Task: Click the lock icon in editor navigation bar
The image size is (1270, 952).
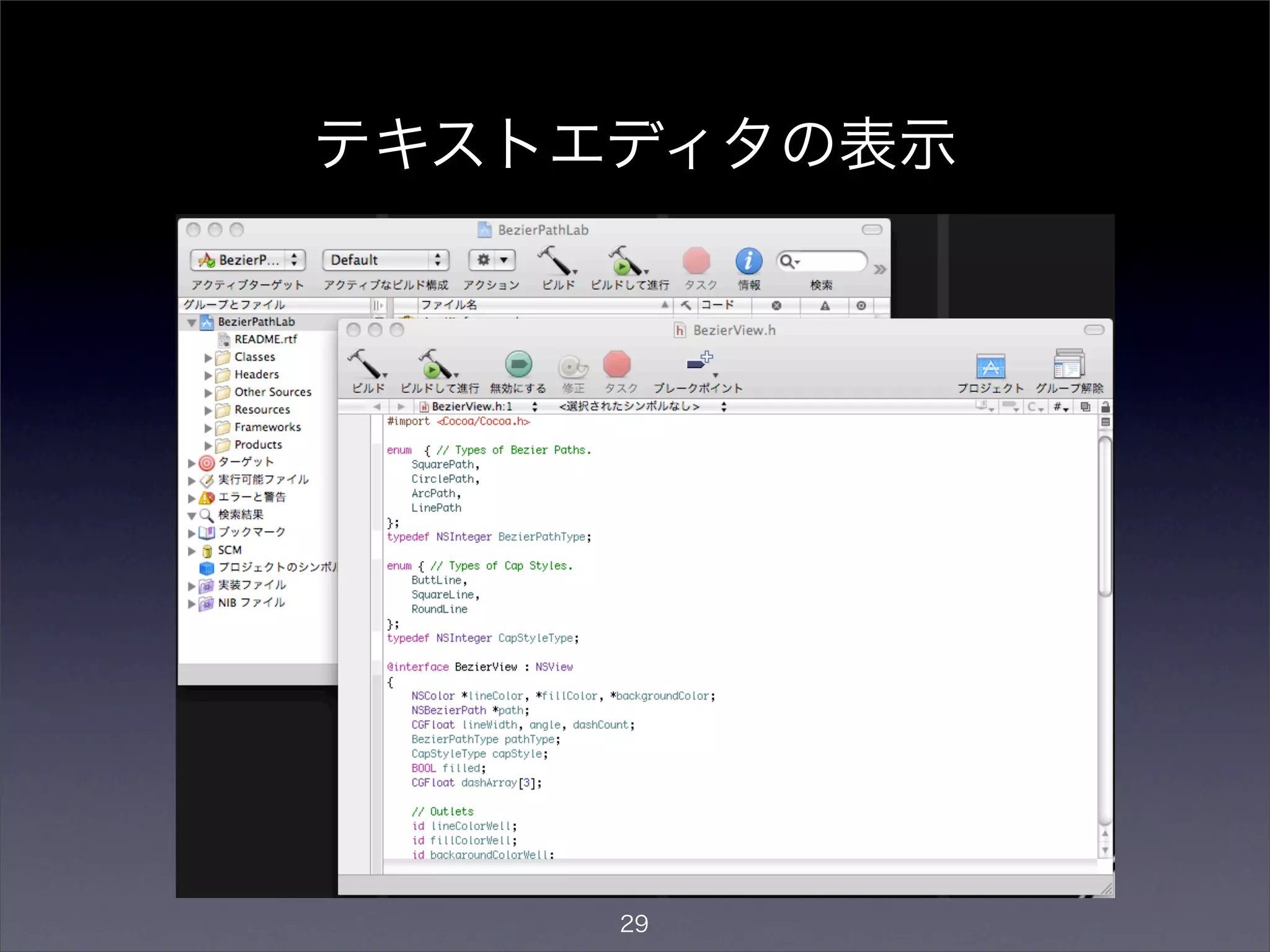Action: click(1105, 407)
